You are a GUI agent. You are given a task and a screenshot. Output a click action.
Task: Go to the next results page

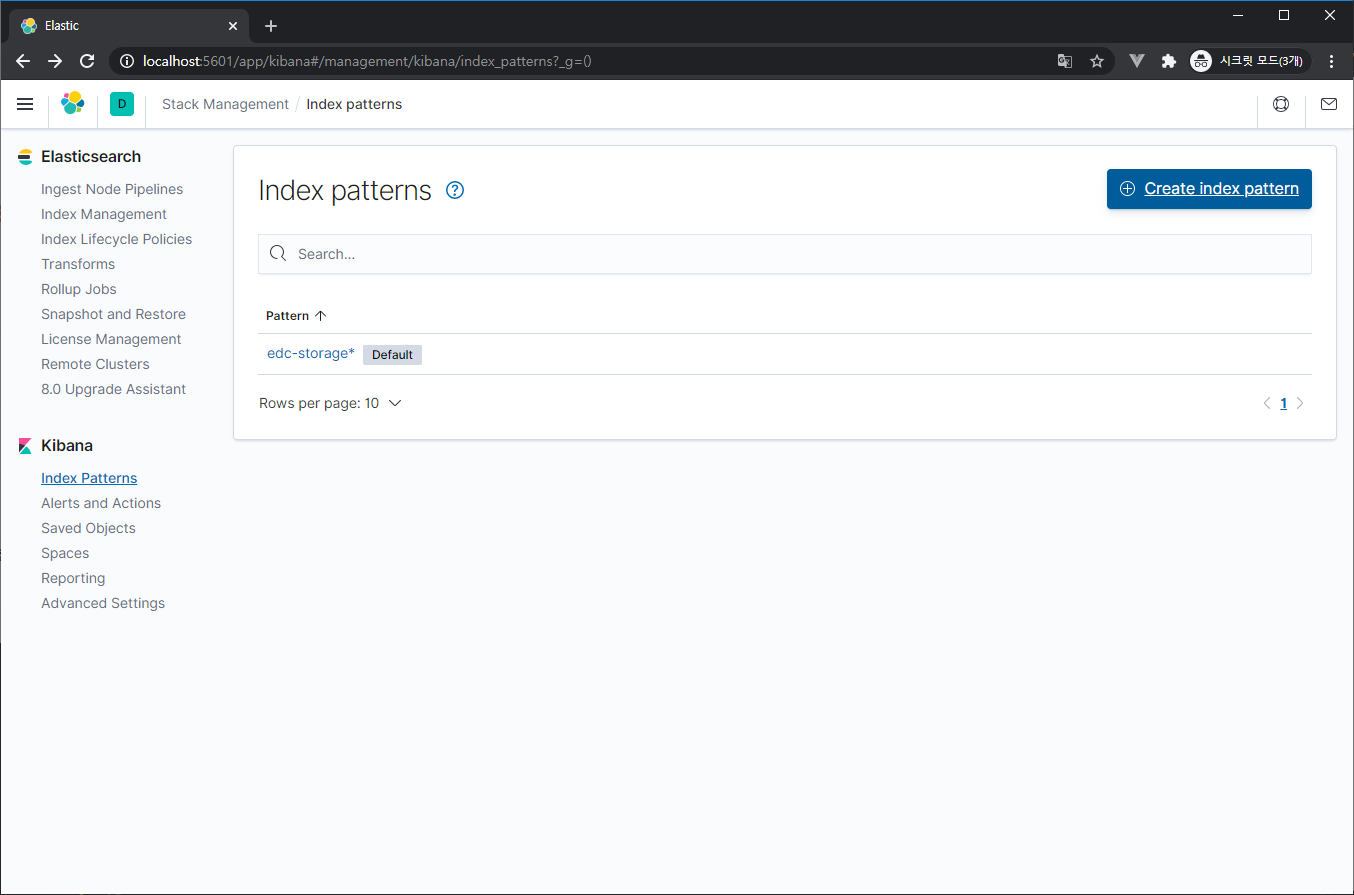(1300, 404)
